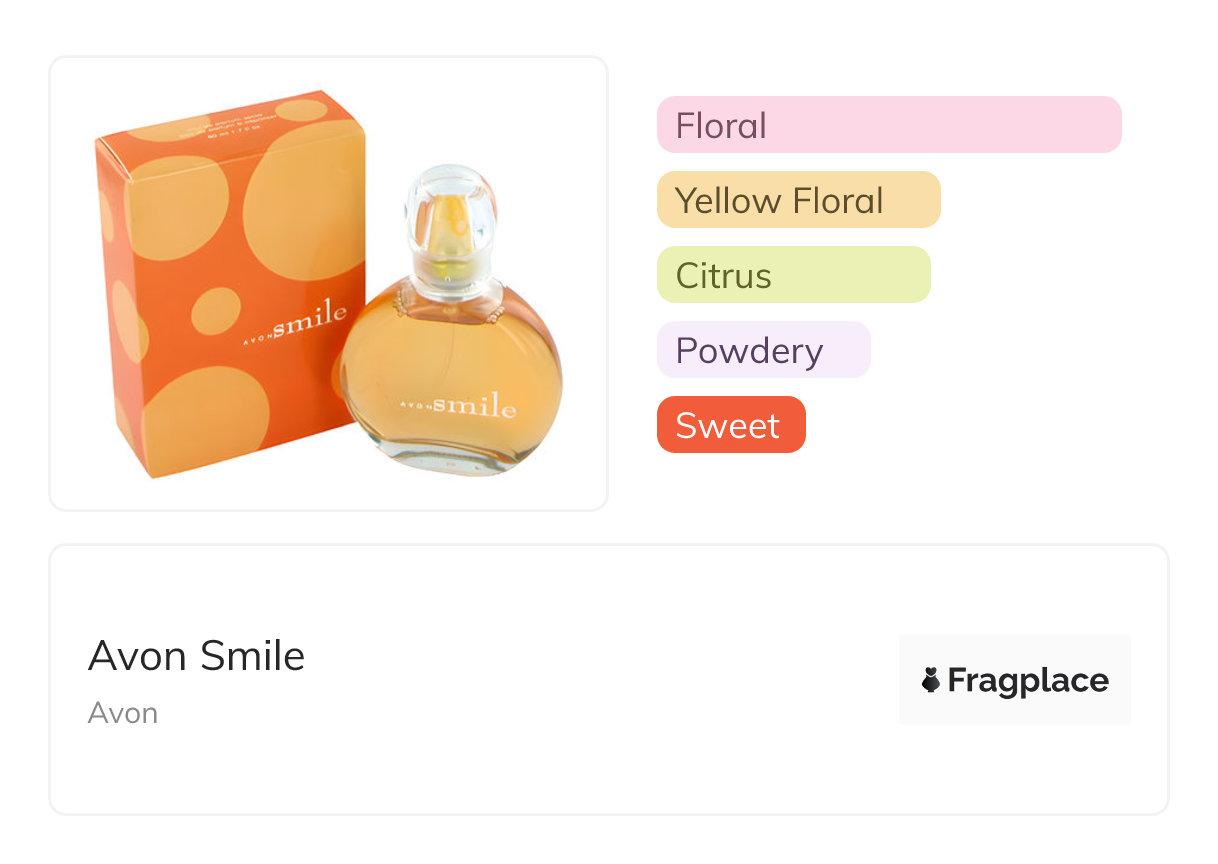Click the green Citrus accord bar
Screen dimensions: 1218x864
(x=793, y=275)
